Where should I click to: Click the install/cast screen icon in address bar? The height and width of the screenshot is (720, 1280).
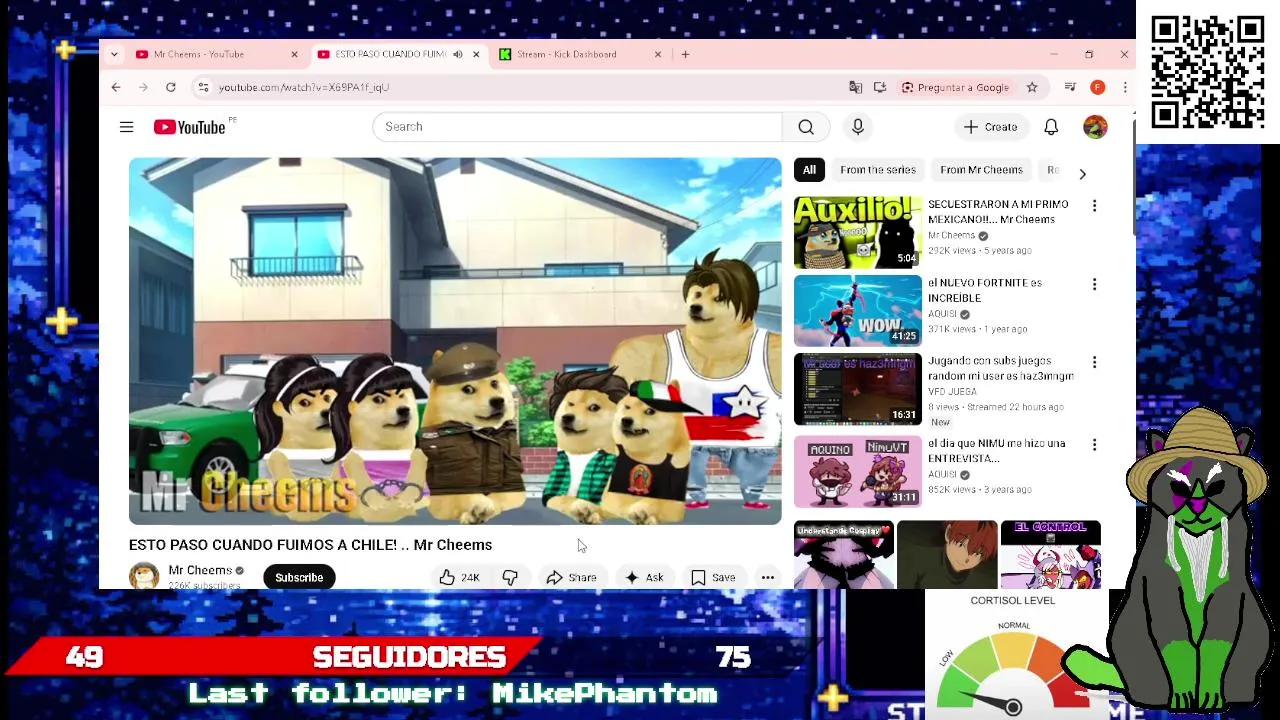click(x=880, y=87)
